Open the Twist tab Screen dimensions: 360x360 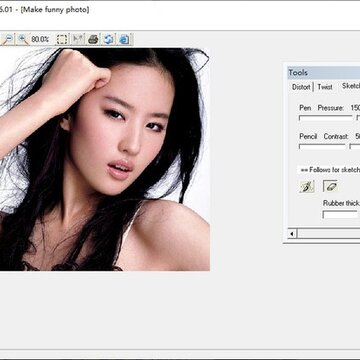pyautogui.click(x=325, y=87)
